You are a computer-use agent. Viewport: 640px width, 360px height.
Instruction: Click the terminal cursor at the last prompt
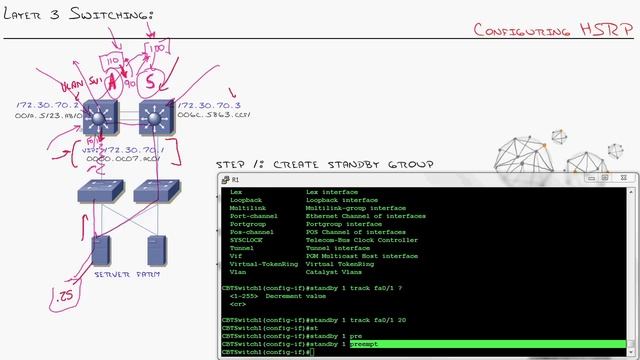pos(312,352)
